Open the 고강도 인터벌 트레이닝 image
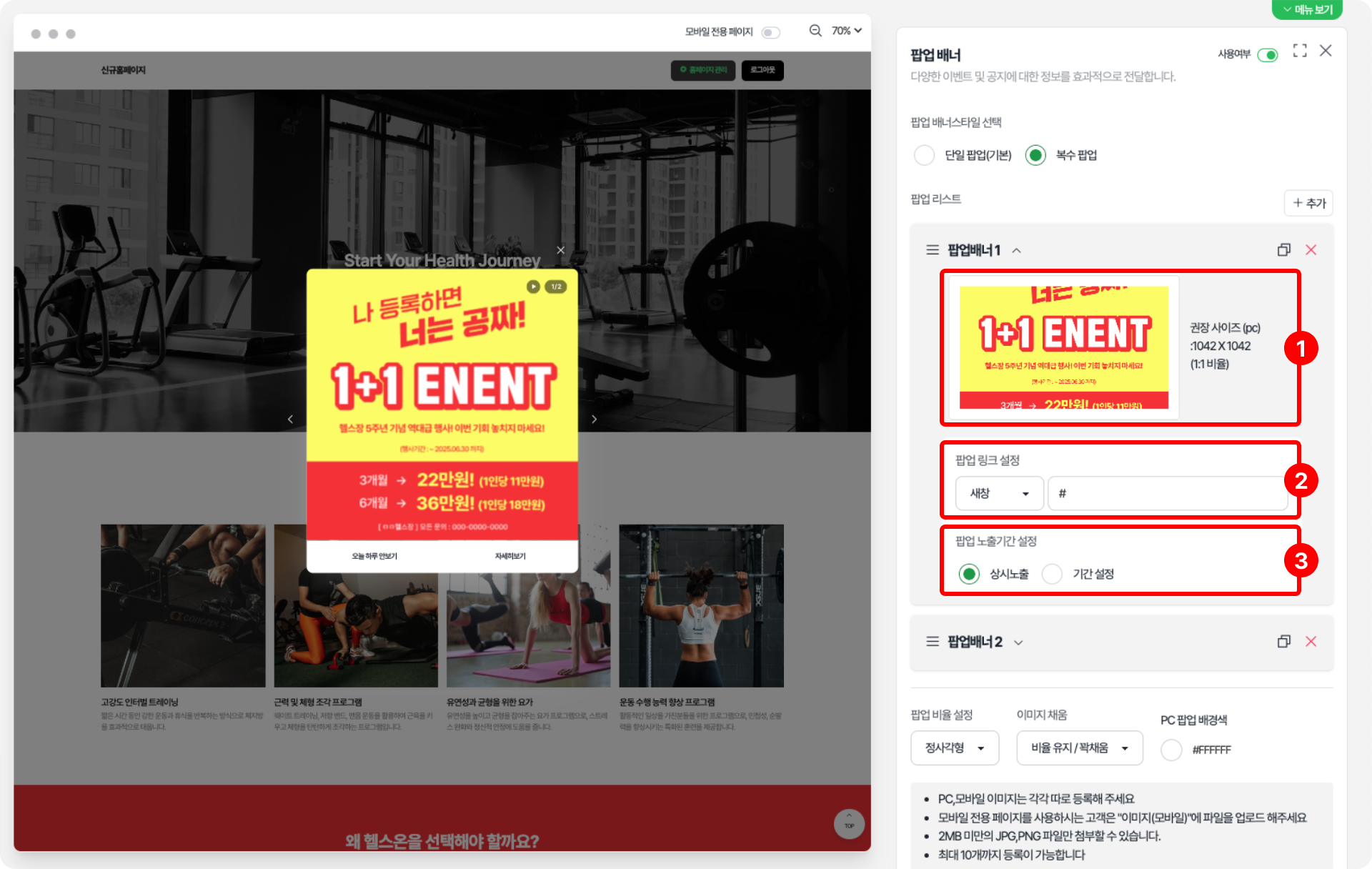The height and width of the screenshot is (869, 1372). pos(183,606)
